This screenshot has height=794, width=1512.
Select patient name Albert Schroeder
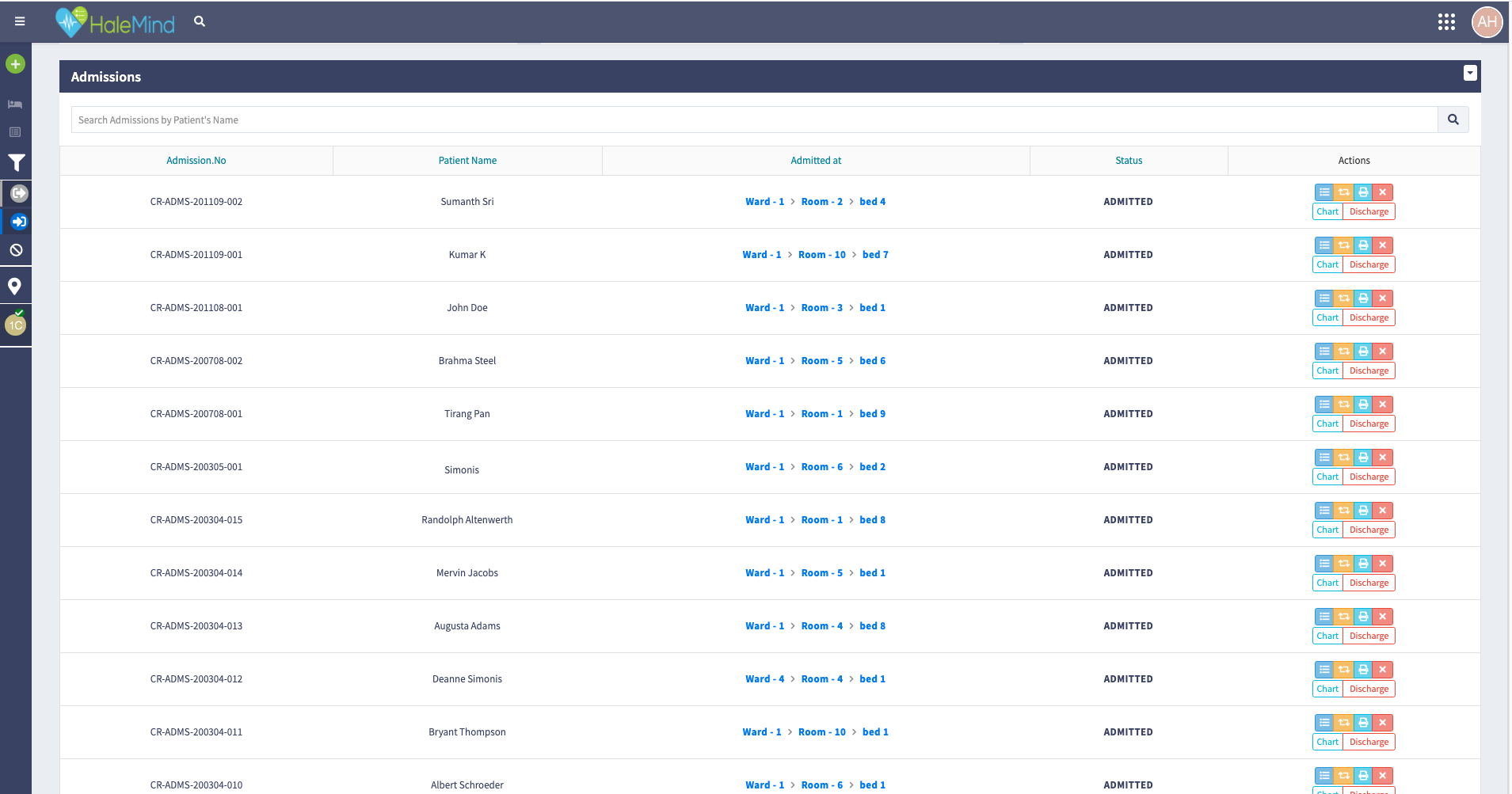(467, 785)
